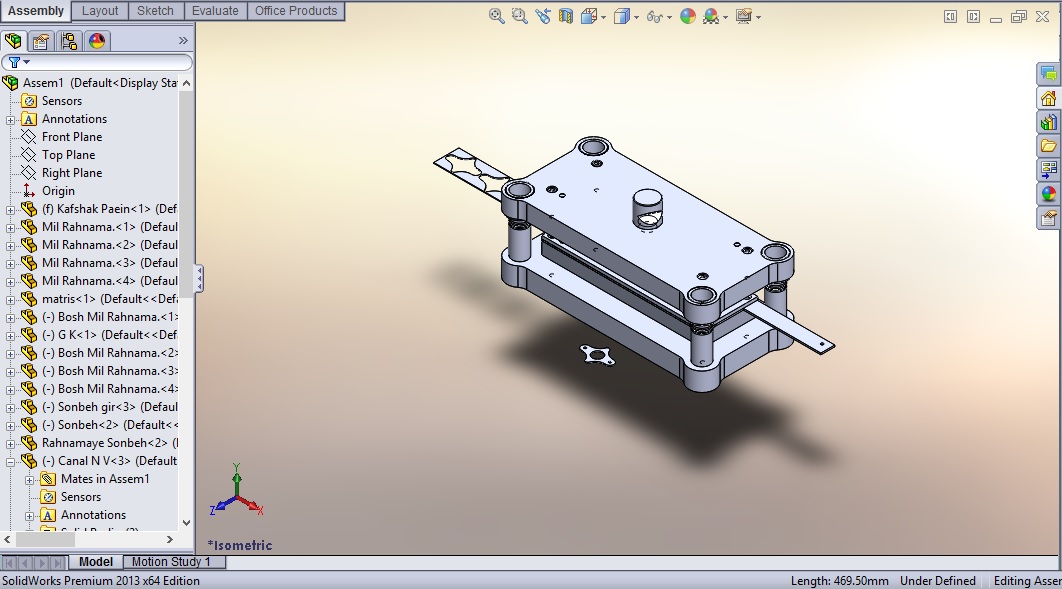Switch to the Layout tab
This screenshot has width=1062, height=589.
coord(100,11)
